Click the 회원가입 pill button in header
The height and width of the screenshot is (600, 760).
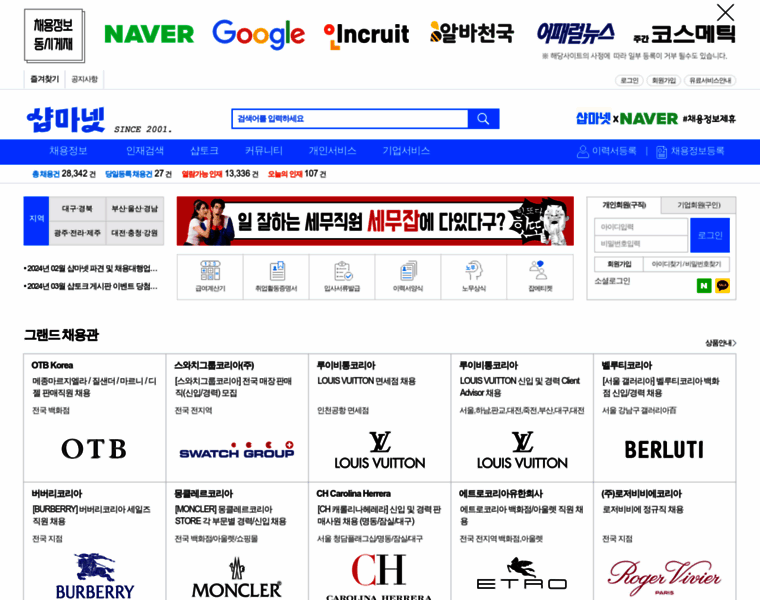point(664,80)
